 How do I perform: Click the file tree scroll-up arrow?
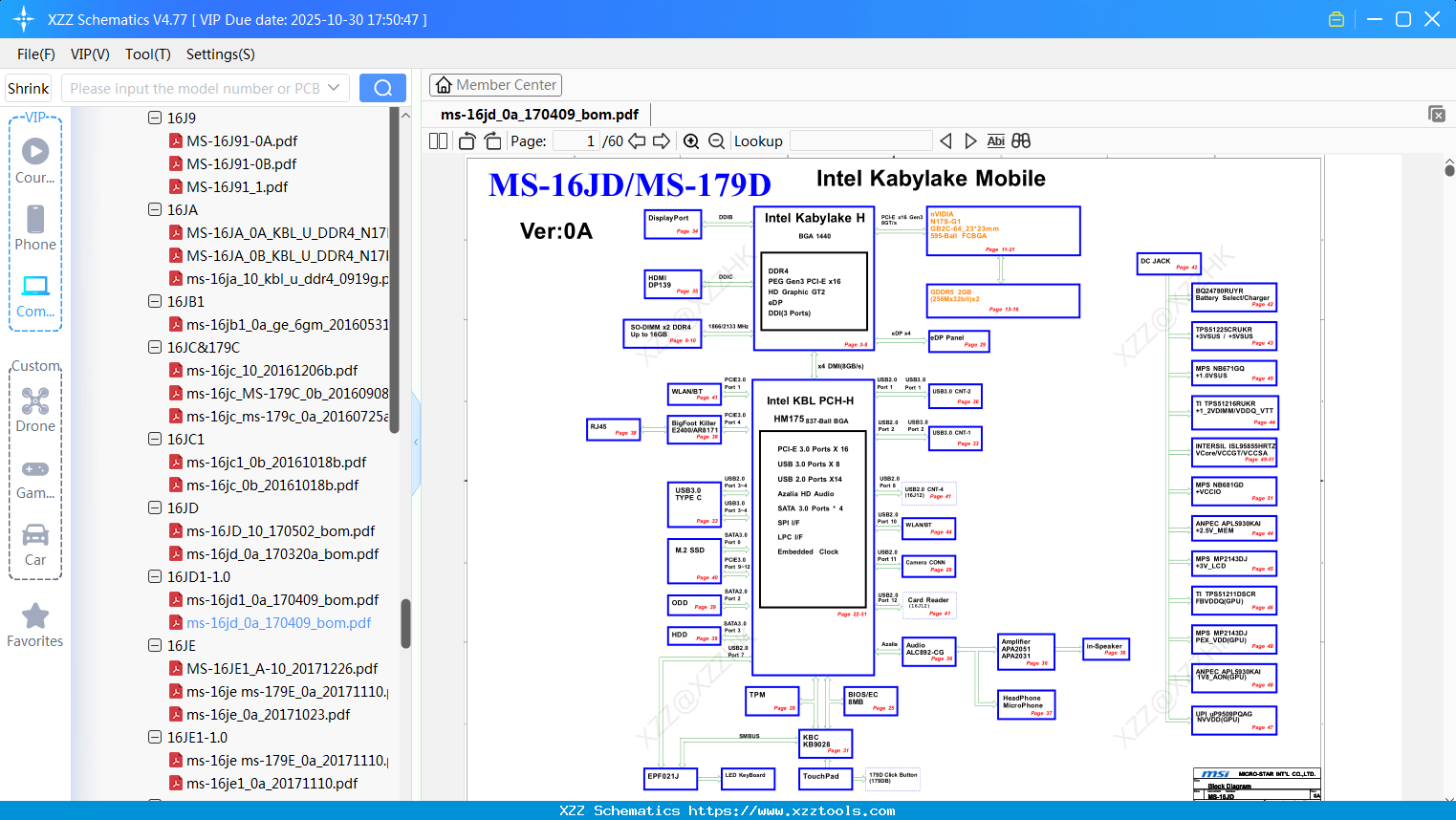(405, 115)
